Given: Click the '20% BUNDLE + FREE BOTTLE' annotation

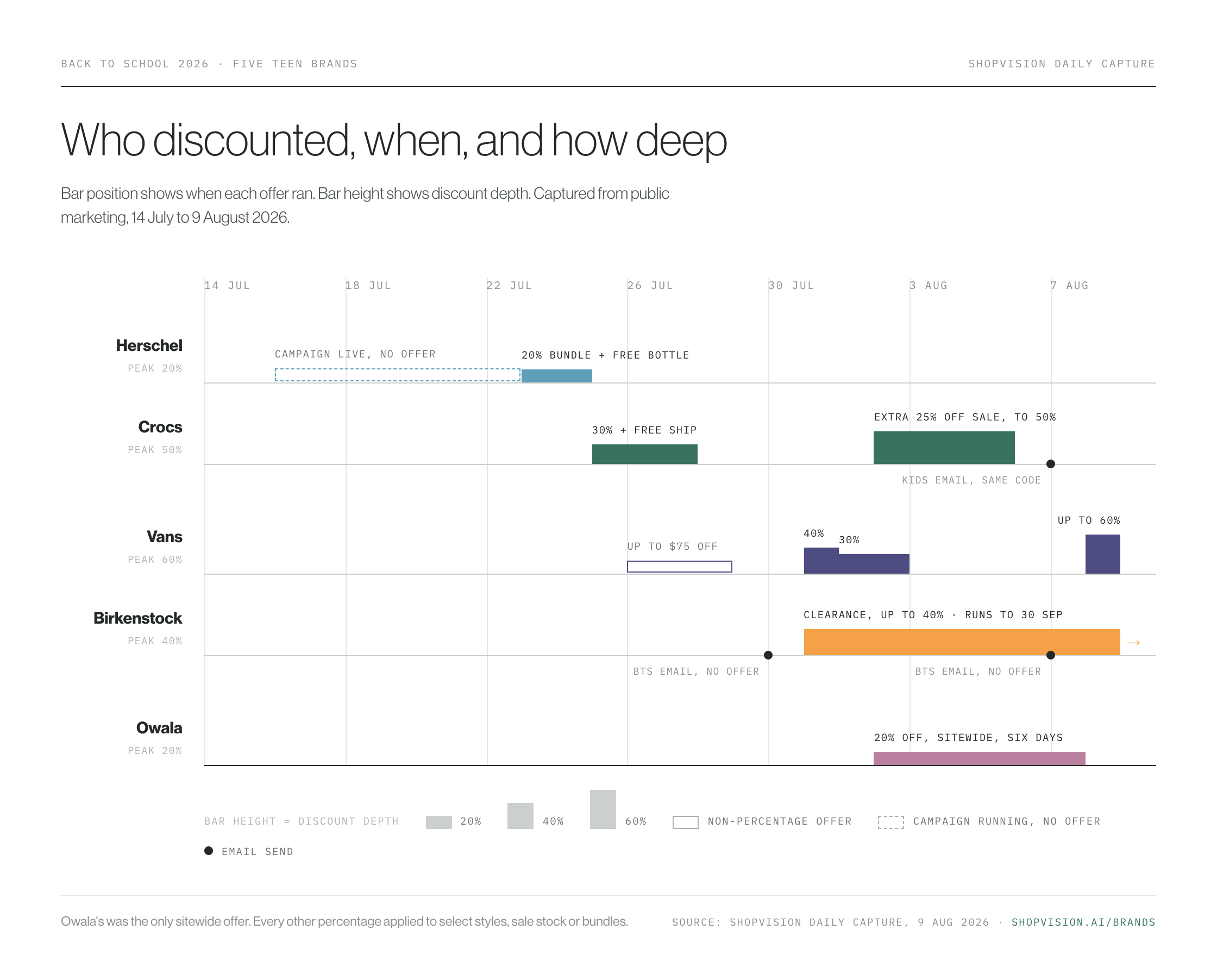Looking at the screenshot, I should [x=605, y=355].
